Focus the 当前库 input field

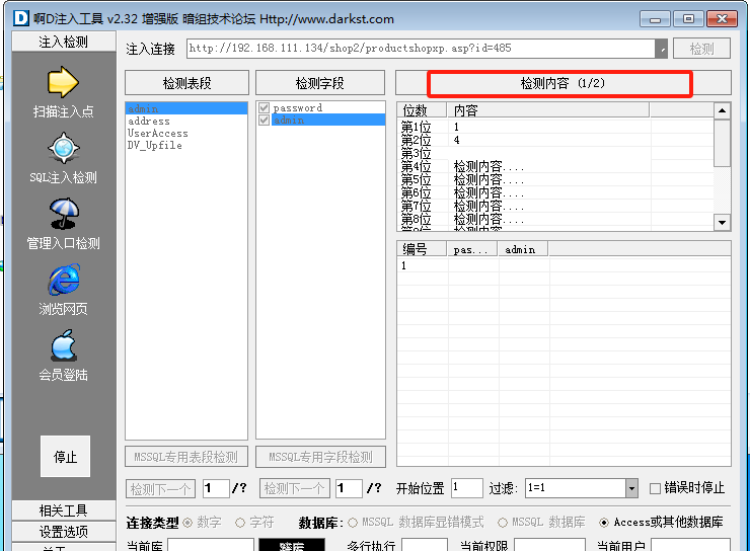point(210,545)
